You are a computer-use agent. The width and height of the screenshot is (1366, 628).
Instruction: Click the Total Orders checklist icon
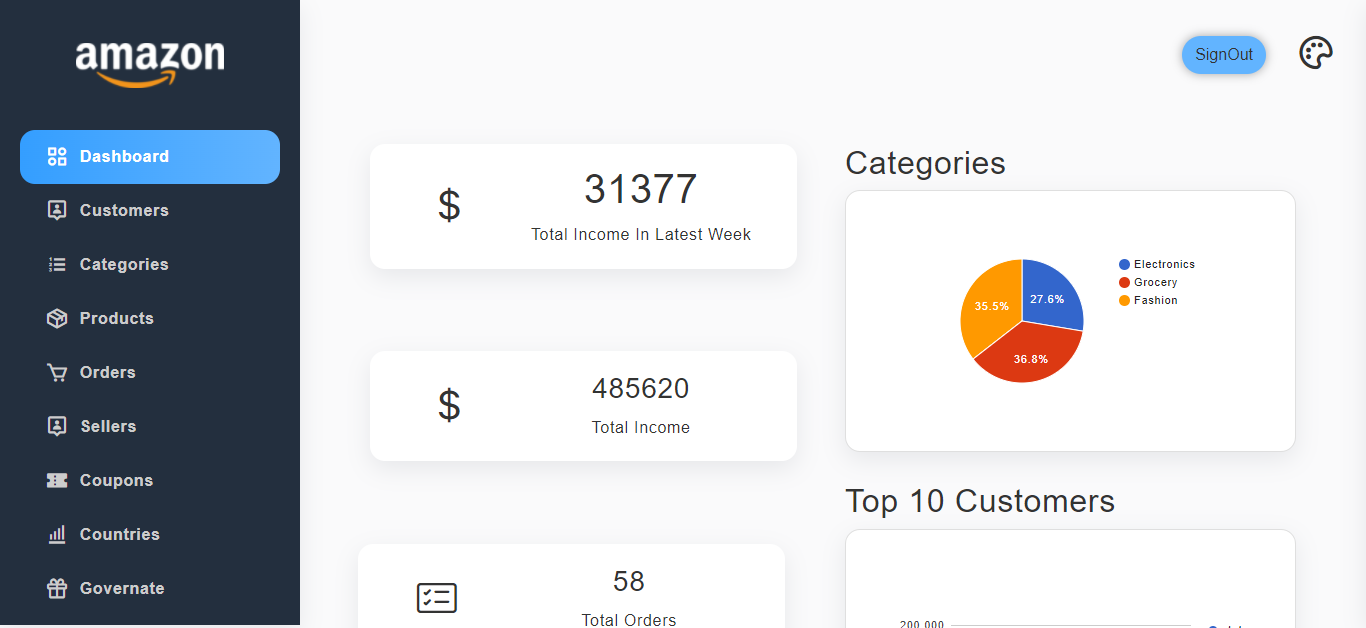coord(436,598)
